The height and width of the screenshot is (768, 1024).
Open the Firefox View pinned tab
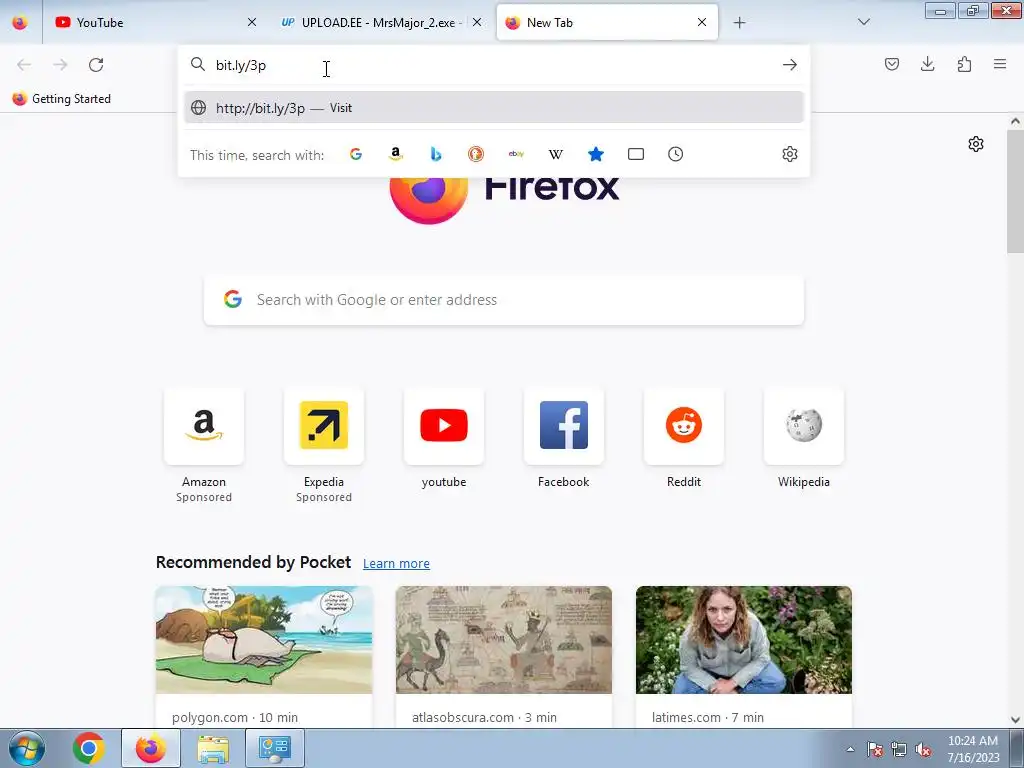click(20, 22)
